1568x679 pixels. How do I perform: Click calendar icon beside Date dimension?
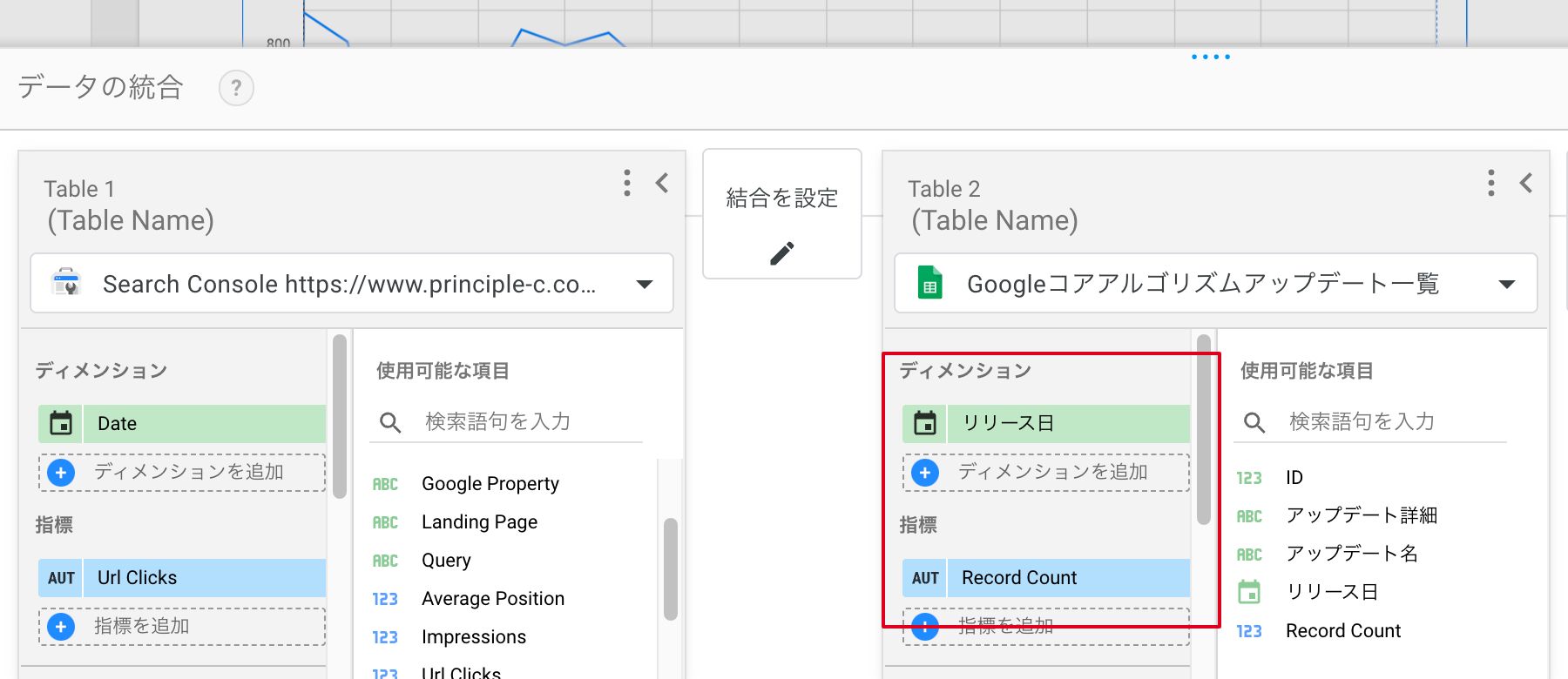click(x=61, y=424)
